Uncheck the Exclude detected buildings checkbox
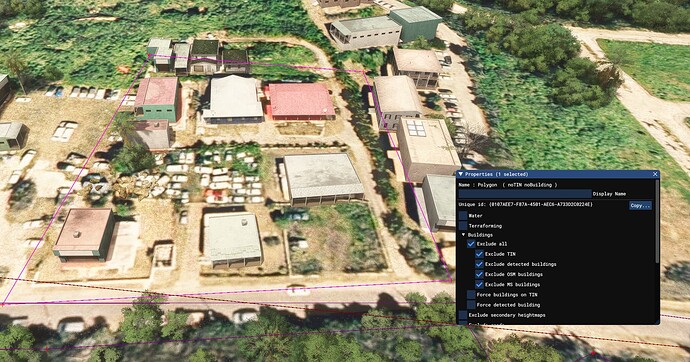This screenshot has height=362, width=690. pos(479,264)
